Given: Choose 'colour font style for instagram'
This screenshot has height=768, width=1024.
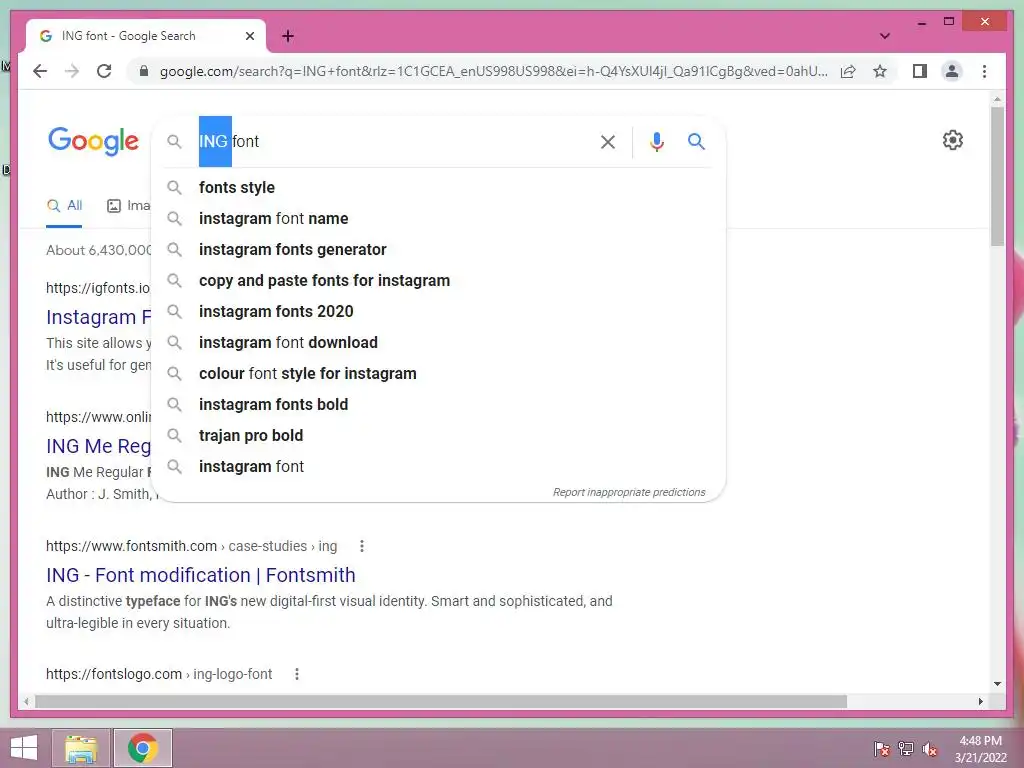Looking at the screenshot, I should (438, 374).
